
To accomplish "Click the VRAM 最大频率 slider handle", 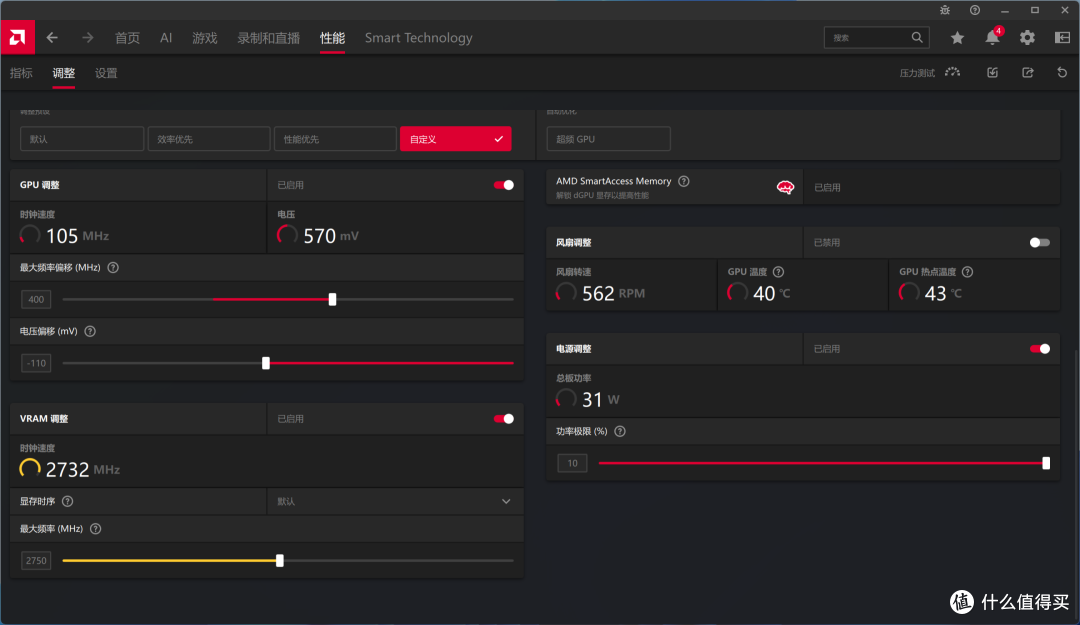I will [x=280, y=560].
